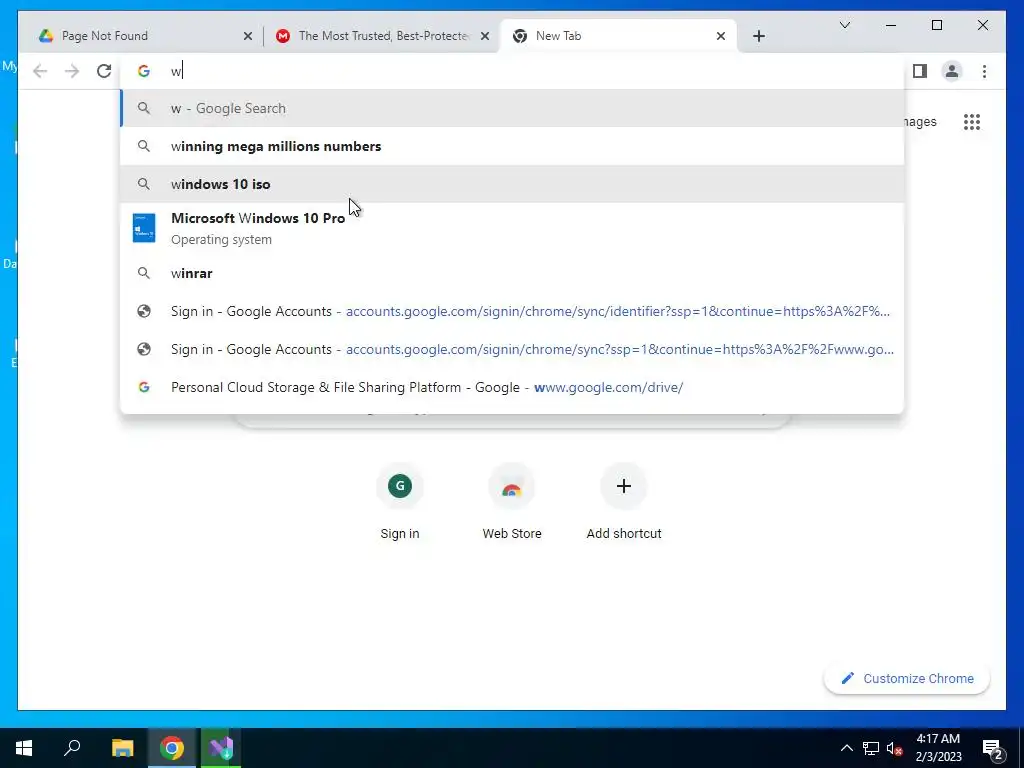Open the partially hidden Images link
1024x768 pixels.
click(921, 121)
